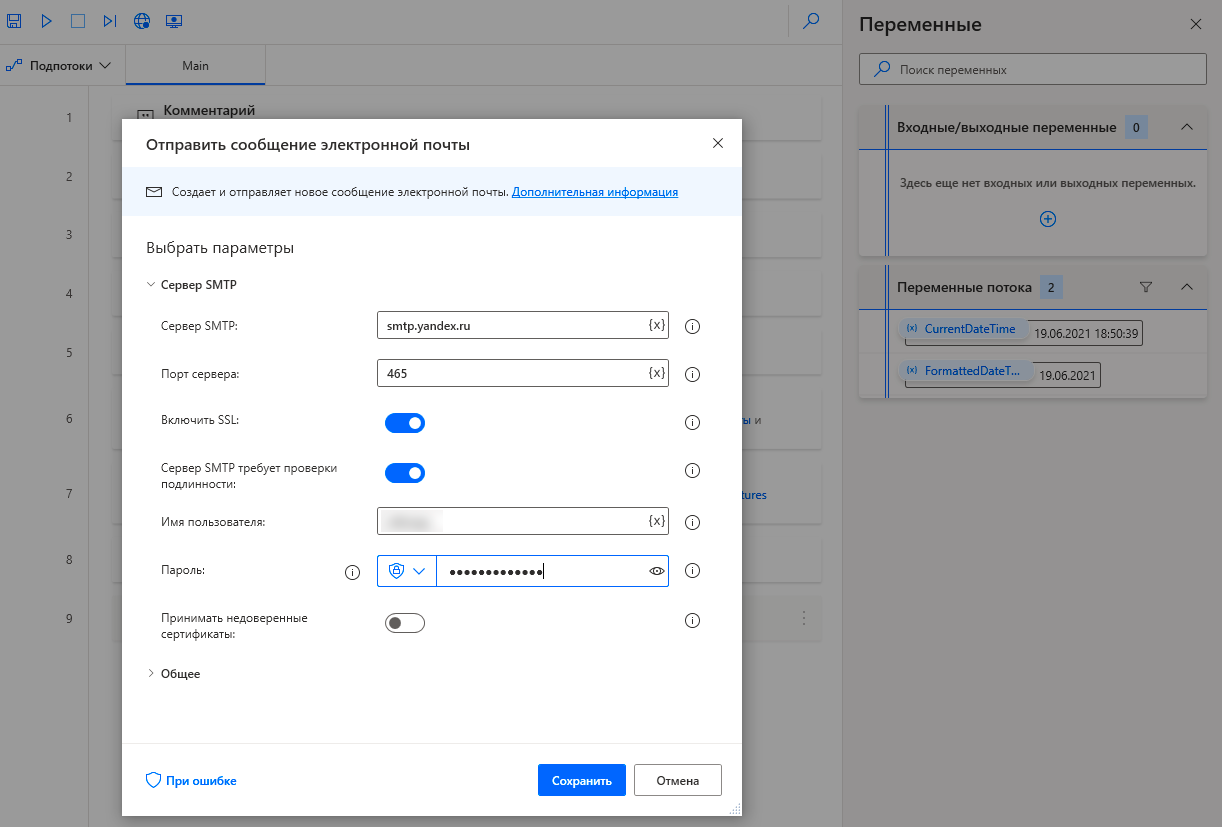Enable Принимать недоверенные сертификаты toggle

(405, 623)
